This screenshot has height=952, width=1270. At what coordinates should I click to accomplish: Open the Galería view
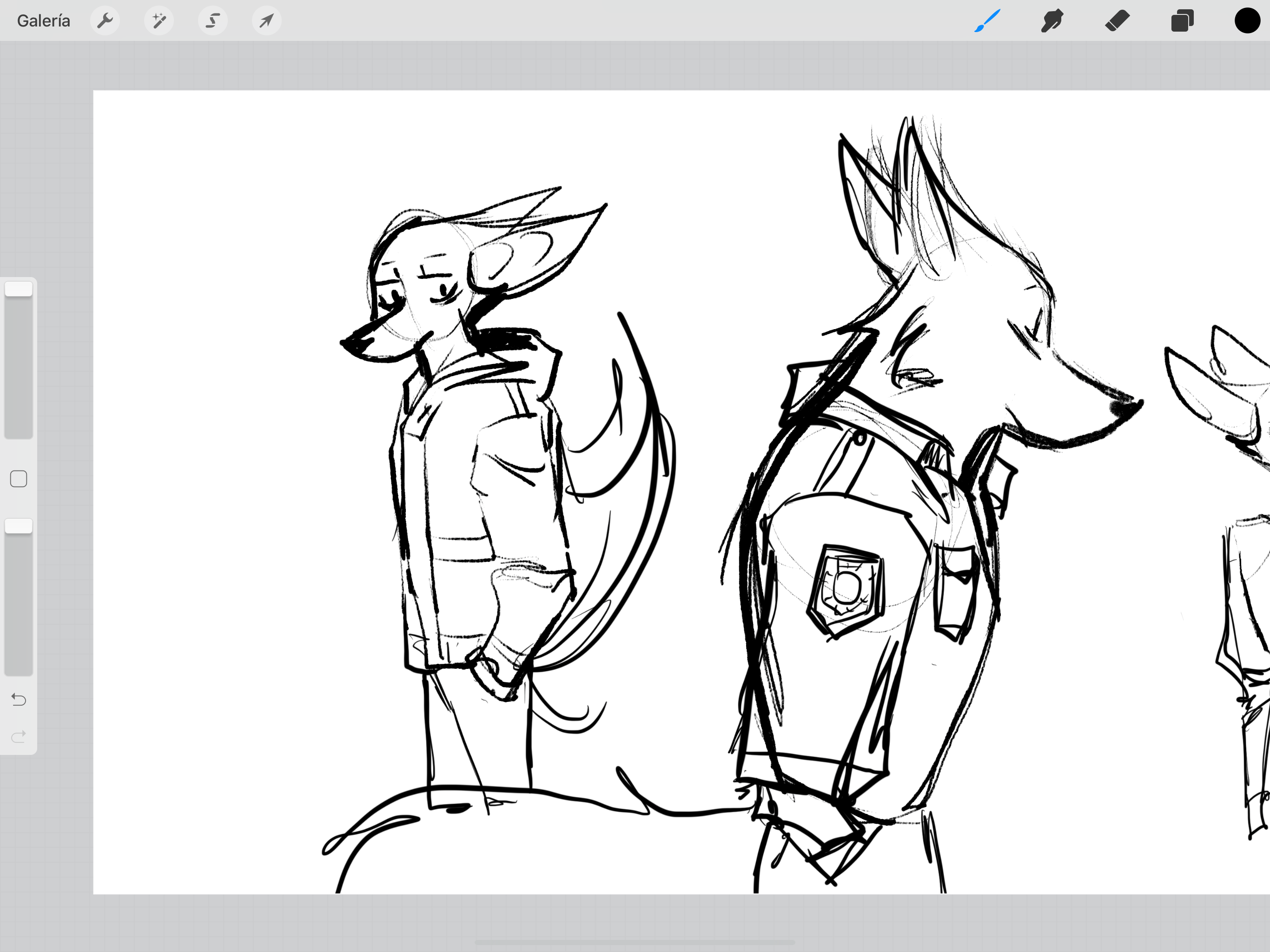point(44,20)
